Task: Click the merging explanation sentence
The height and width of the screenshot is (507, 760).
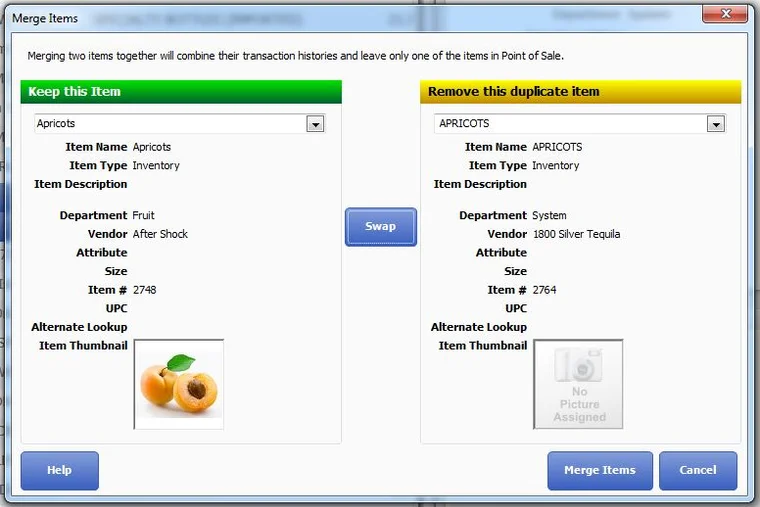Action: [295, 56]
